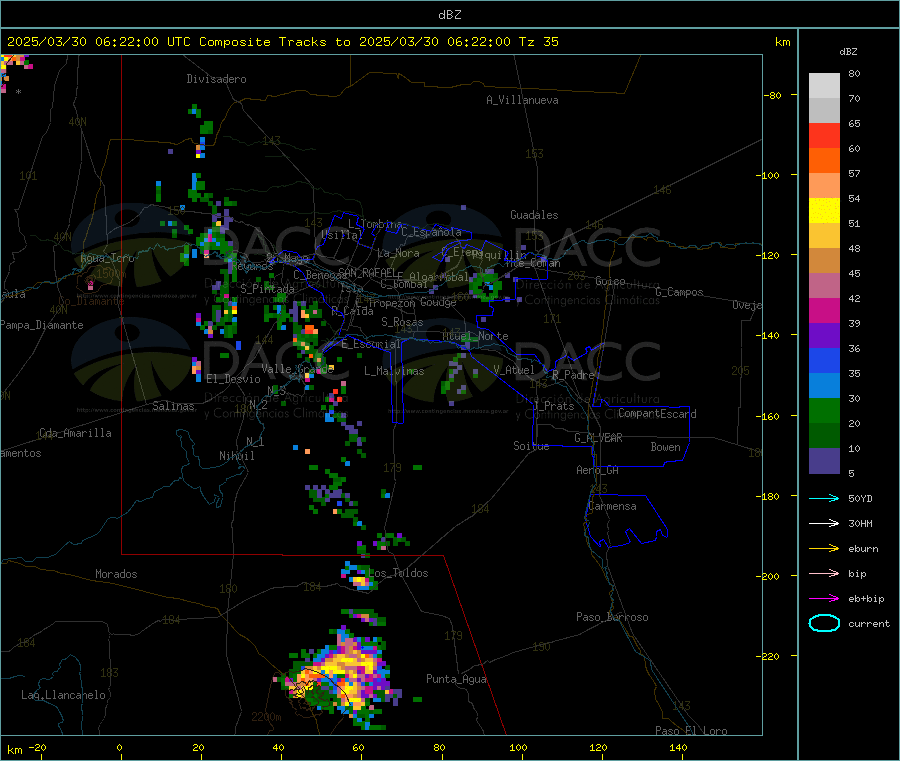Click the 'G_ALVEAR' place label
This screenshot has height=761, width=900.
(x=598, y=438)
